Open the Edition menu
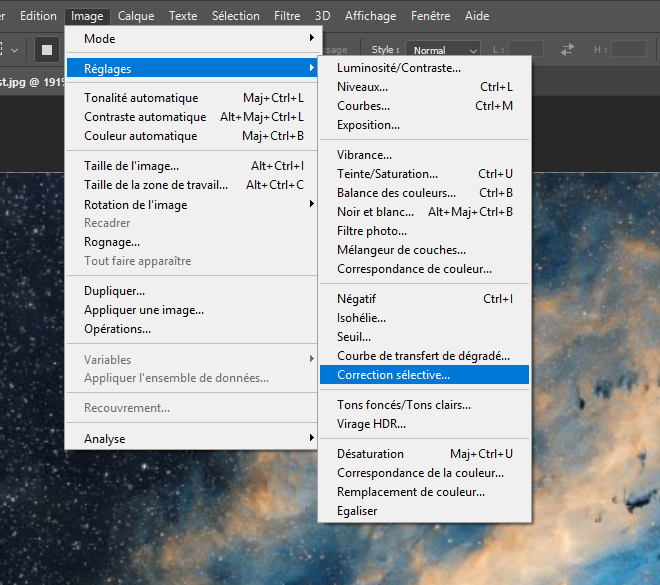The image size is (660, 585). point(38,16)
